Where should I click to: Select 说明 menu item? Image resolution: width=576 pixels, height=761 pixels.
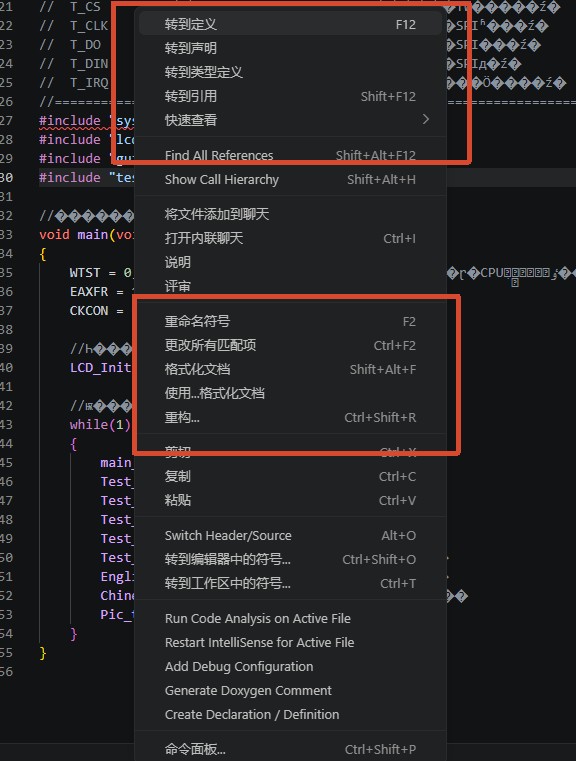[290, 262]
